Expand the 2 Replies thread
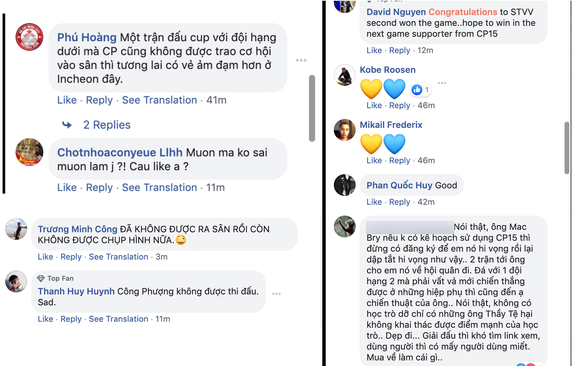This screenshot has height=366, width=586. [107, 125]
